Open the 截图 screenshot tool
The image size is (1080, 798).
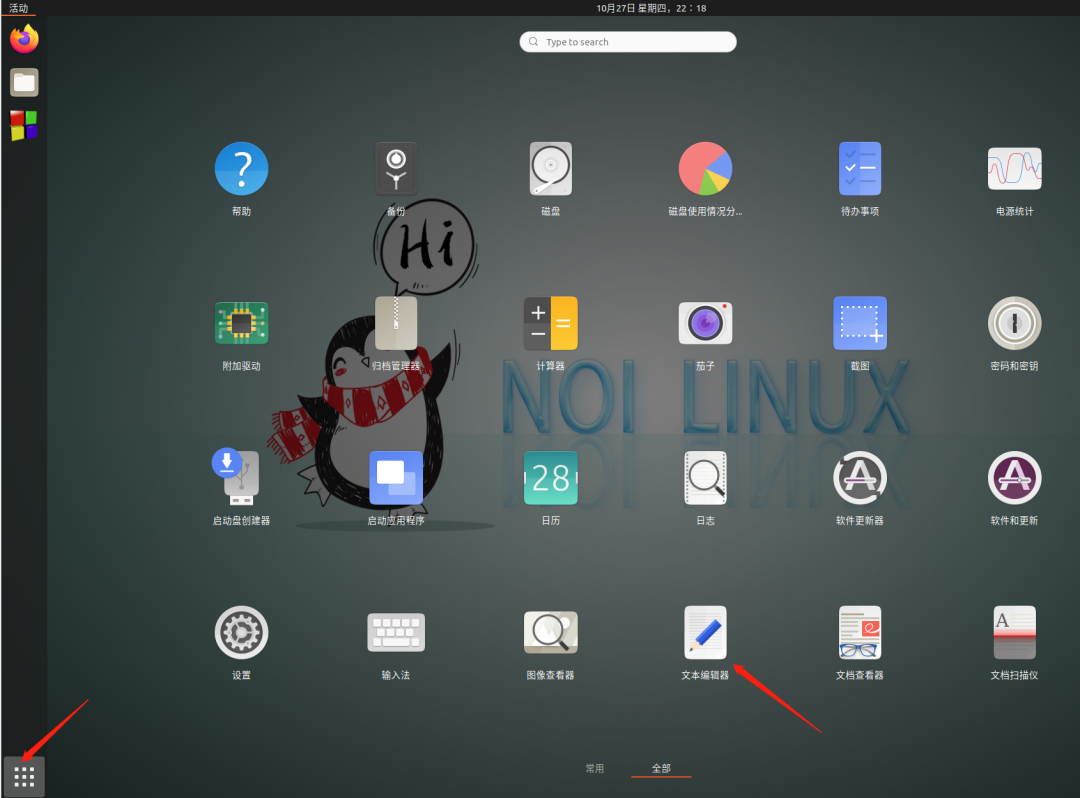point(860,323)
